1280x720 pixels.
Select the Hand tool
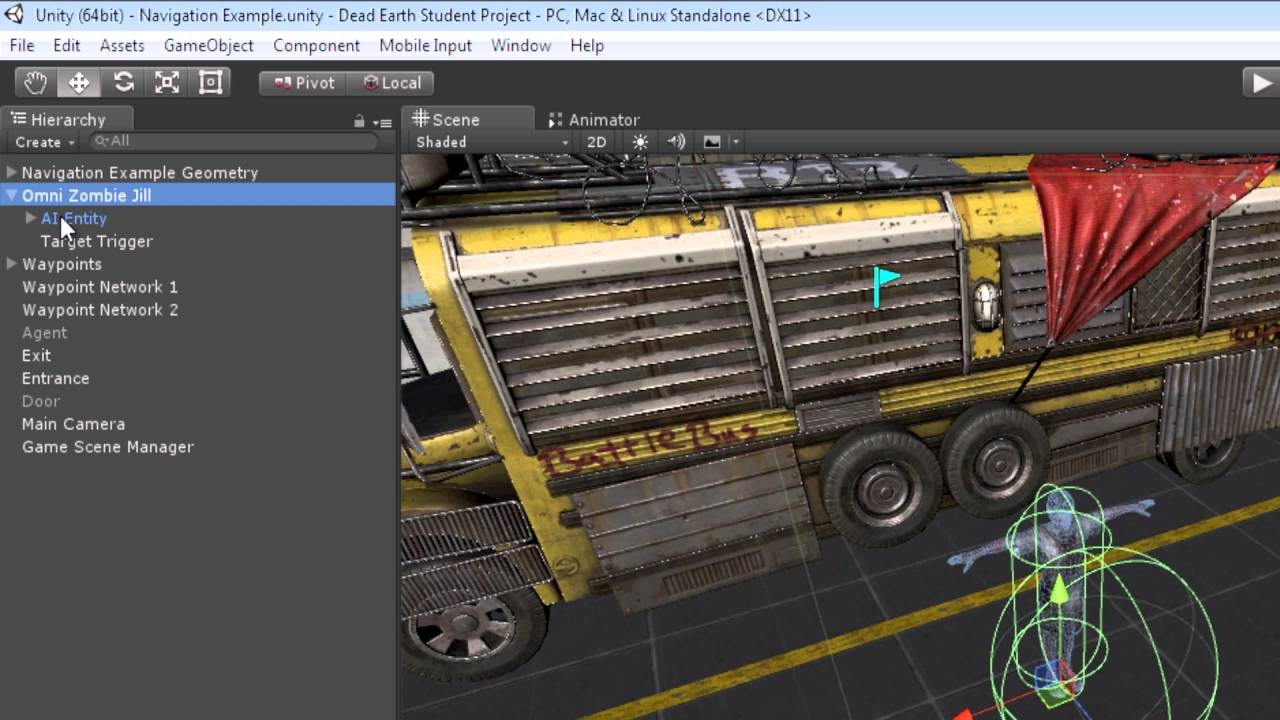pos(35,83)
